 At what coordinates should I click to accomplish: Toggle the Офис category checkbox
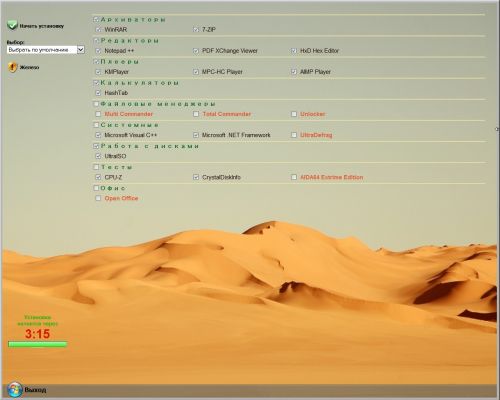pos(96,188)
